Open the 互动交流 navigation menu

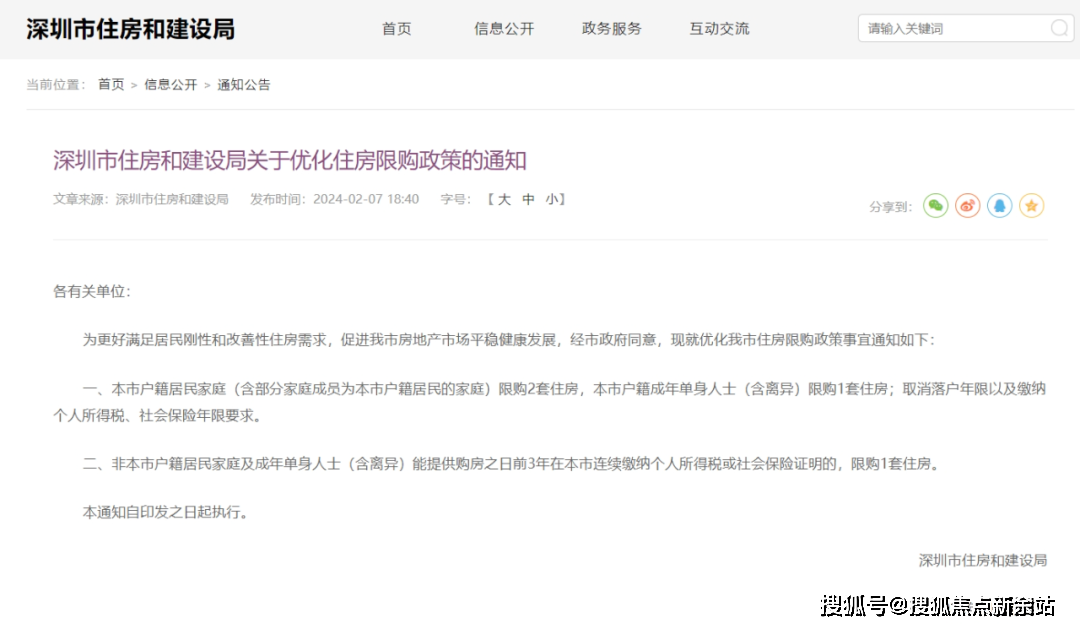719,28
